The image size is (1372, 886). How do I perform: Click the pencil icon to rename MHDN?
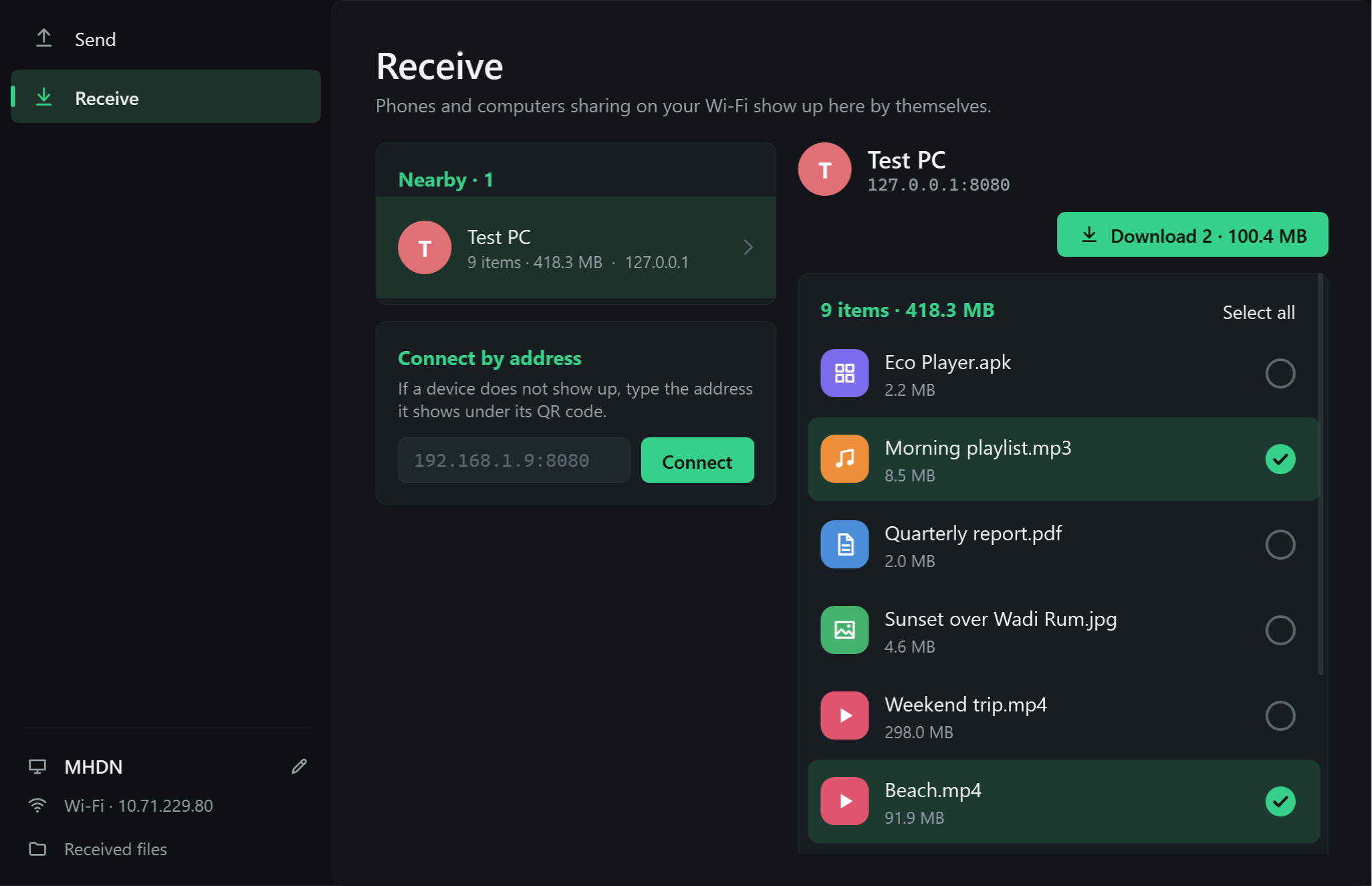tap(299, 766)
